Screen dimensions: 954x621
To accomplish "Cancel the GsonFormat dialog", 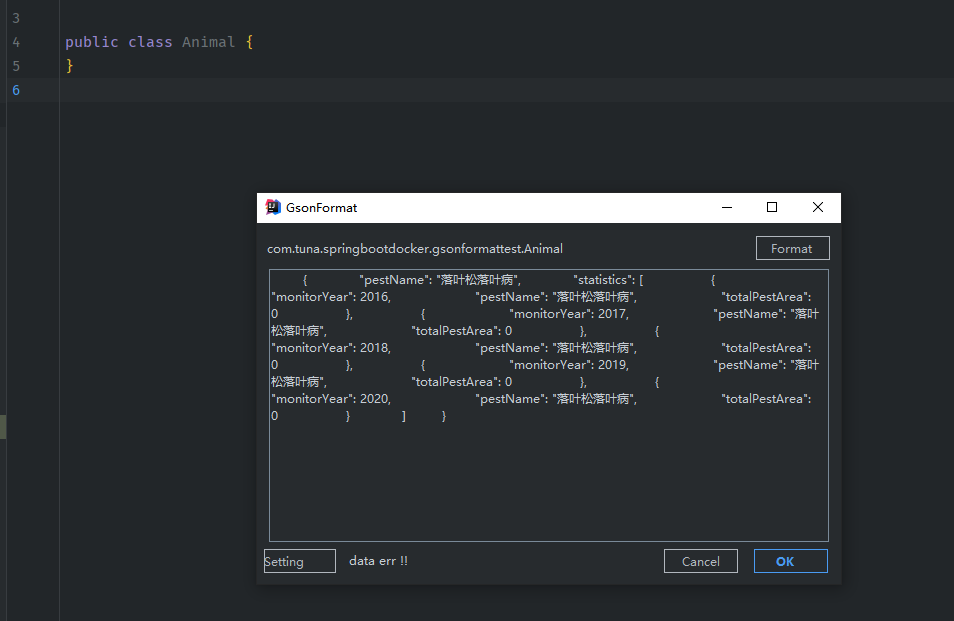I will coord(700,561).
